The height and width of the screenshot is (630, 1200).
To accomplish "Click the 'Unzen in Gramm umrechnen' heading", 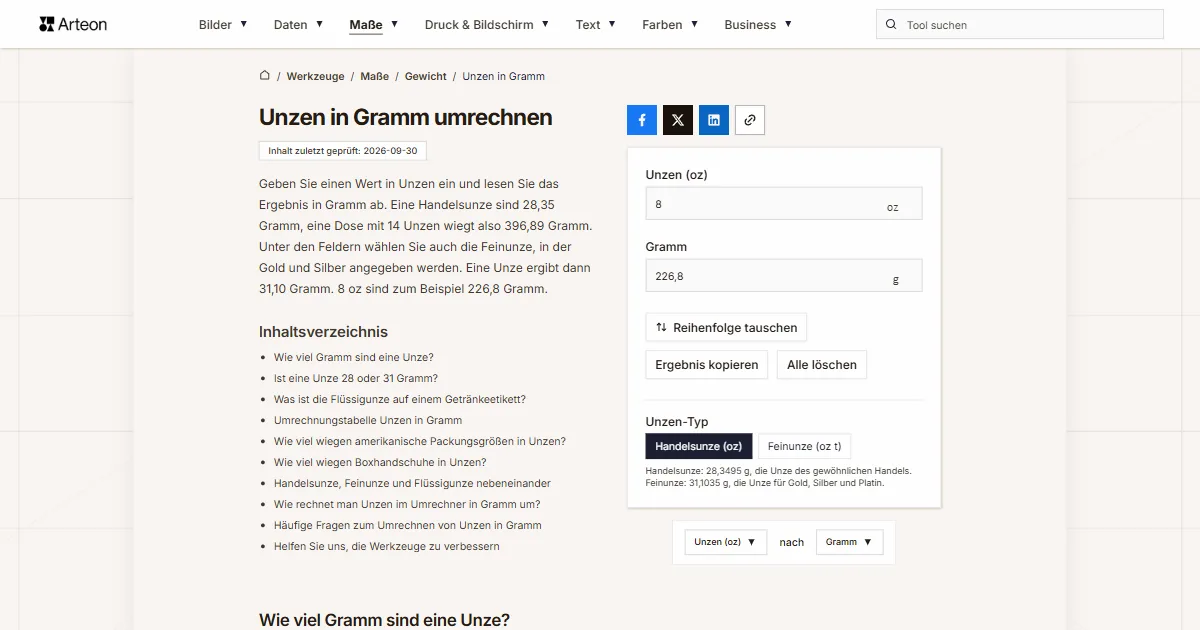I will tap(406, 117).
